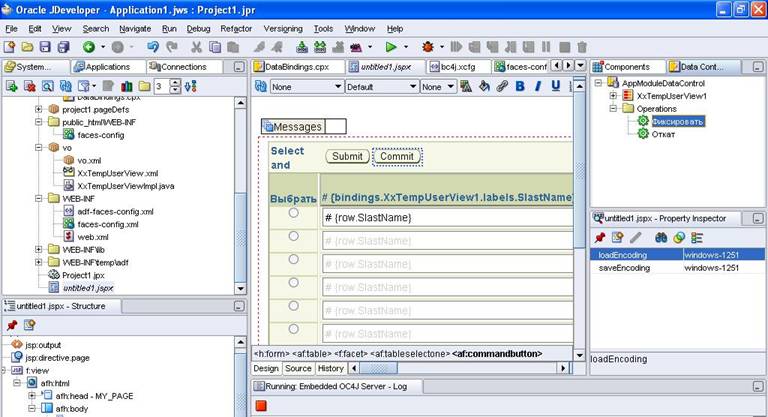768x417 pixels.
Task: Select the Фиксировать operation
Action: tap(678, 121)
